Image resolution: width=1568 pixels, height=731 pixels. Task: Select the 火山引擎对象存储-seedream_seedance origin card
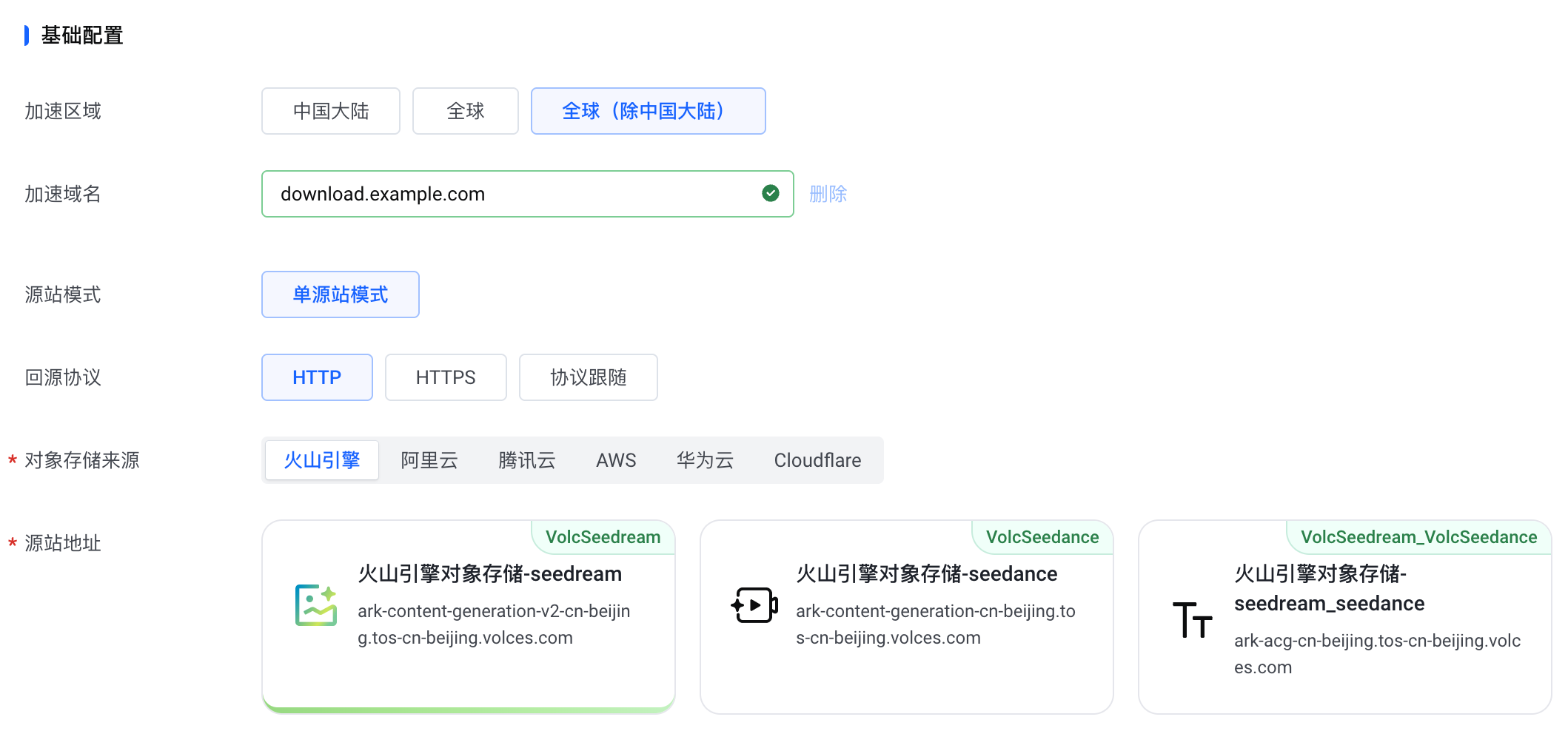tap(1345, 617)
